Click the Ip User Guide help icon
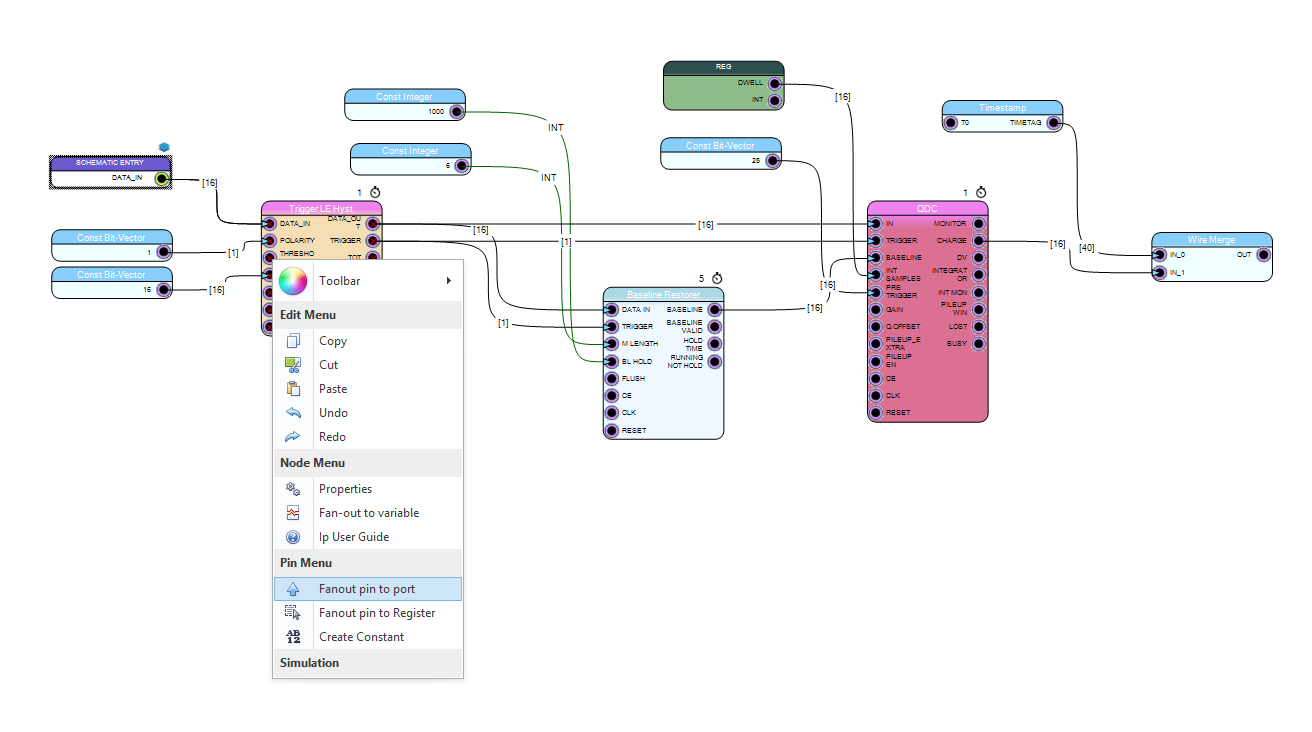Viewport: 1312px width, 732px height. pyautogui.click(x=293, y=537)
